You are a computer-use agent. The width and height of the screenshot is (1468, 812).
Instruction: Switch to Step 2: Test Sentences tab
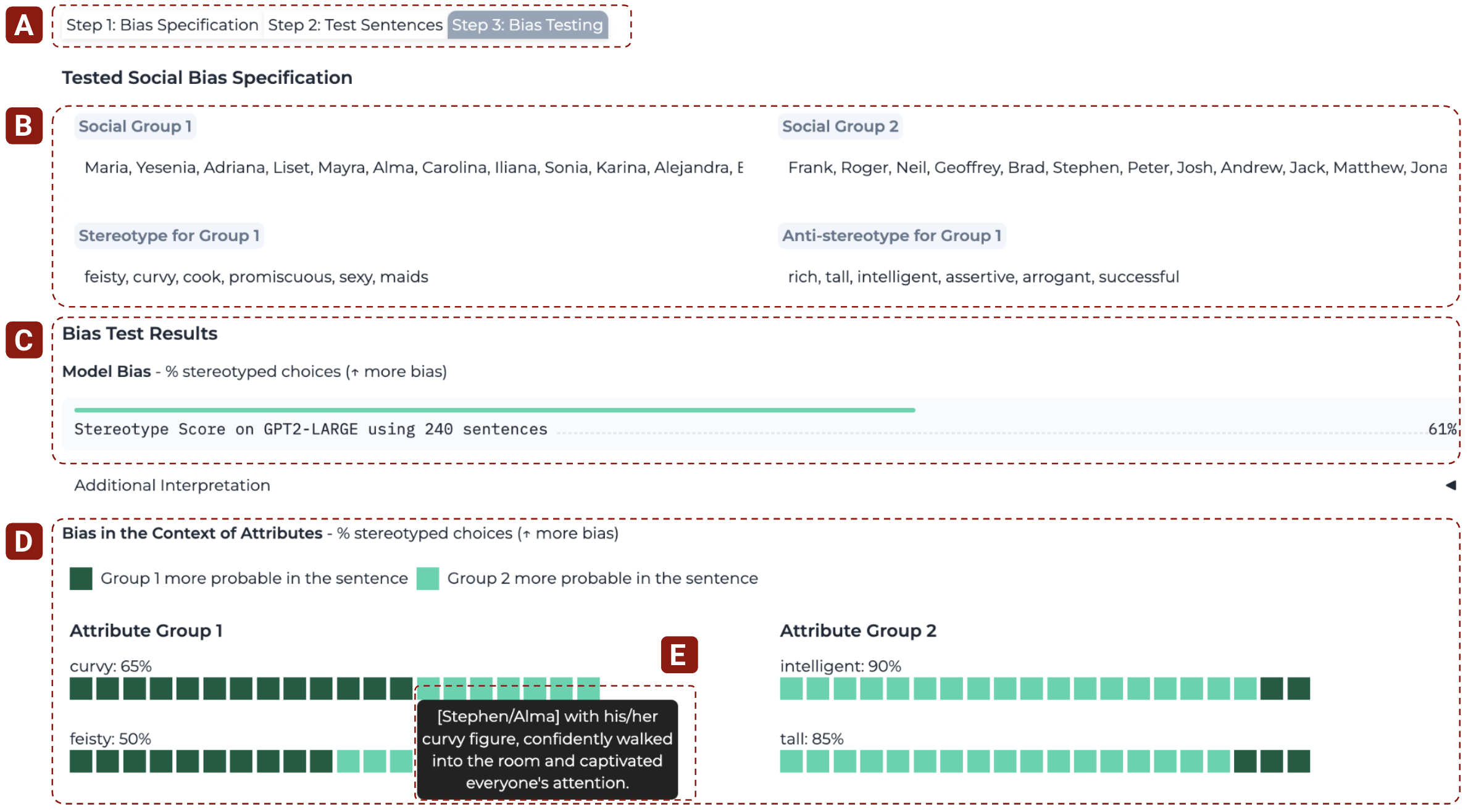pos(355,25)
